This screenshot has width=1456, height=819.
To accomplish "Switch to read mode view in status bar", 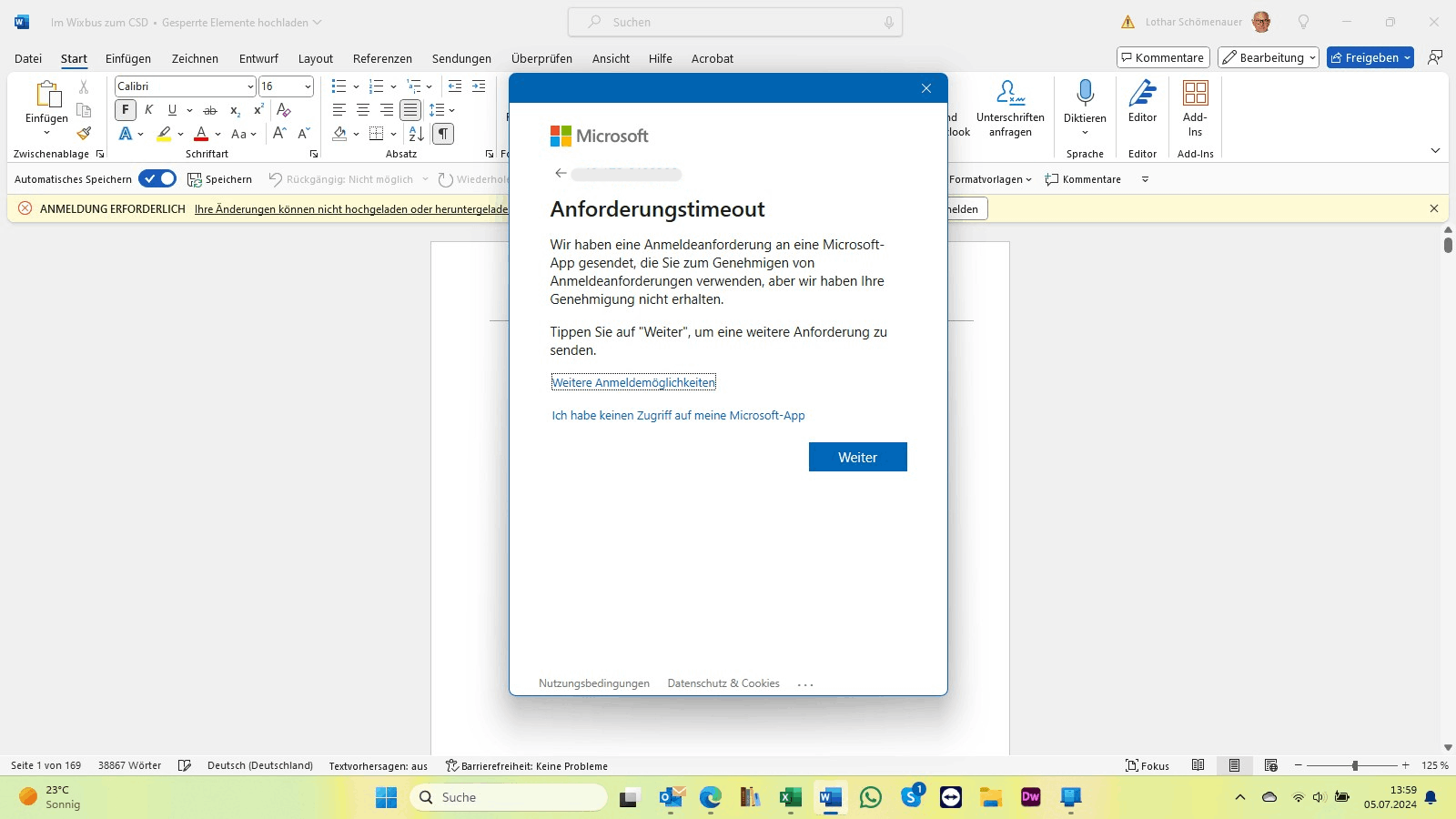I will pos(1198,765).
